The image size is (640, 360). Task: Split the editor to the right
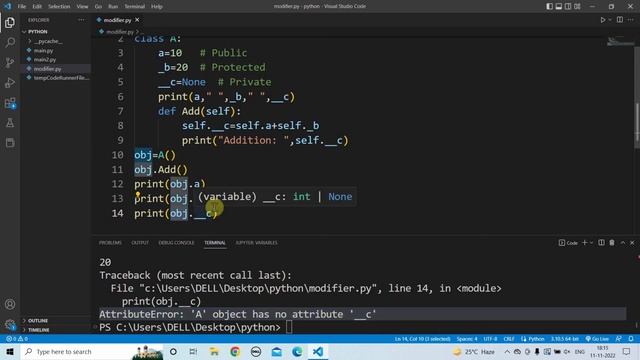(x=620, y=20)
